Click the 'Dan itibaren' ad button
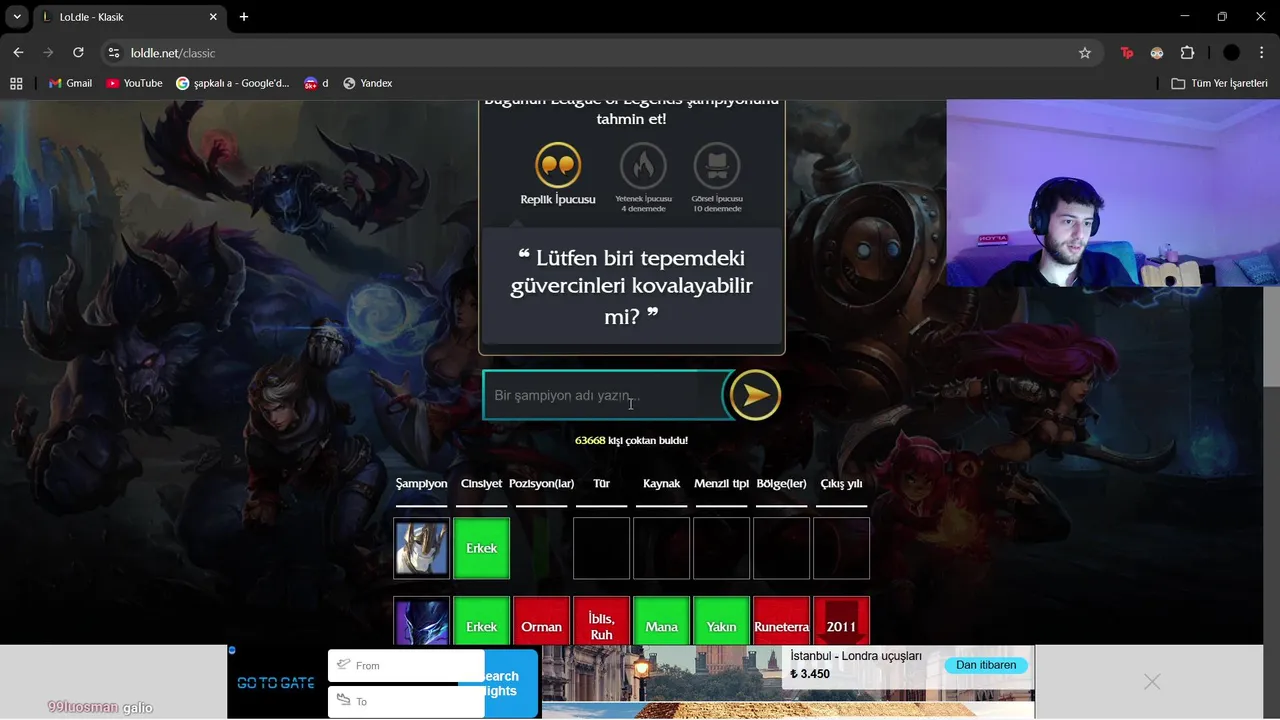This screenshot has height=720, width=1280. point(986,665)
